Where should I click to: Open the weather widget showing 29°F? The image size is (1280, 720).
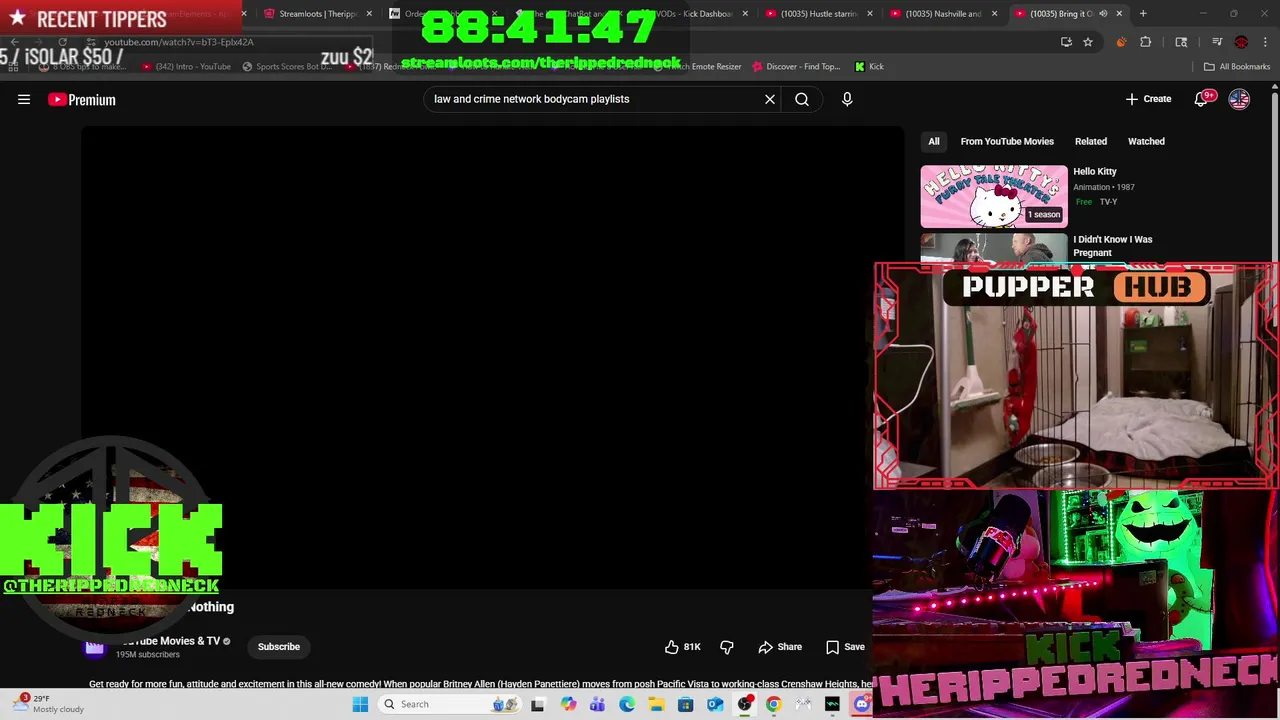point(48,704)
